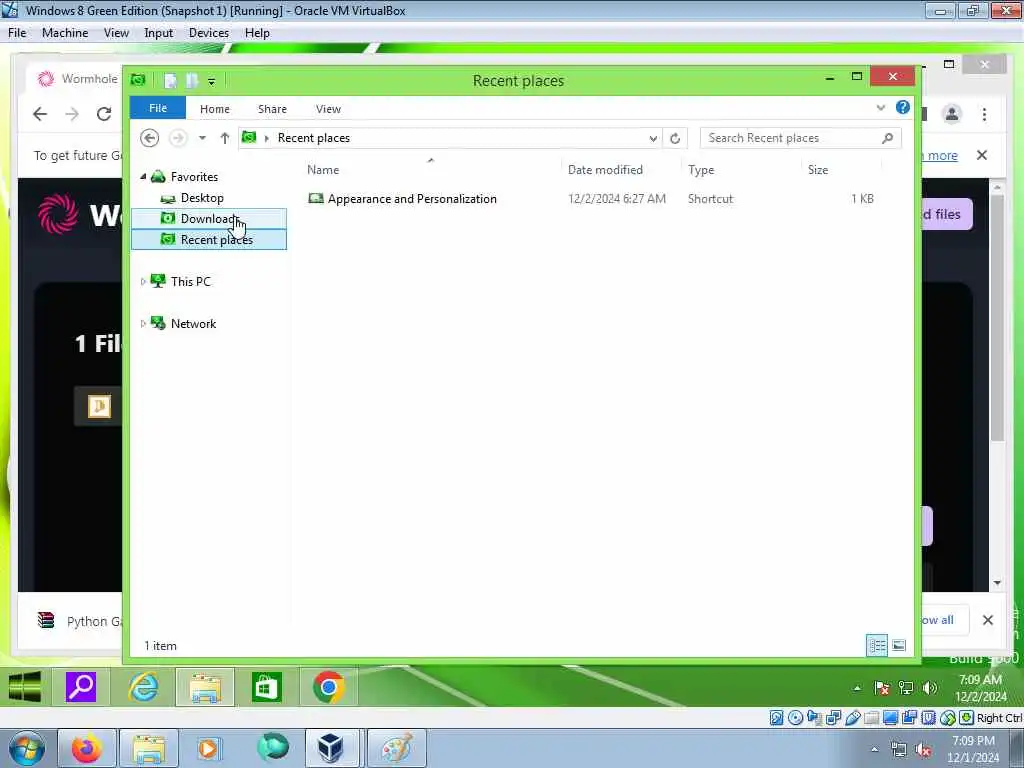The height and width of the screenshot is (768, 1024).
Task: Dismiss Chrome download bar close X
Action: click(987, 620)
